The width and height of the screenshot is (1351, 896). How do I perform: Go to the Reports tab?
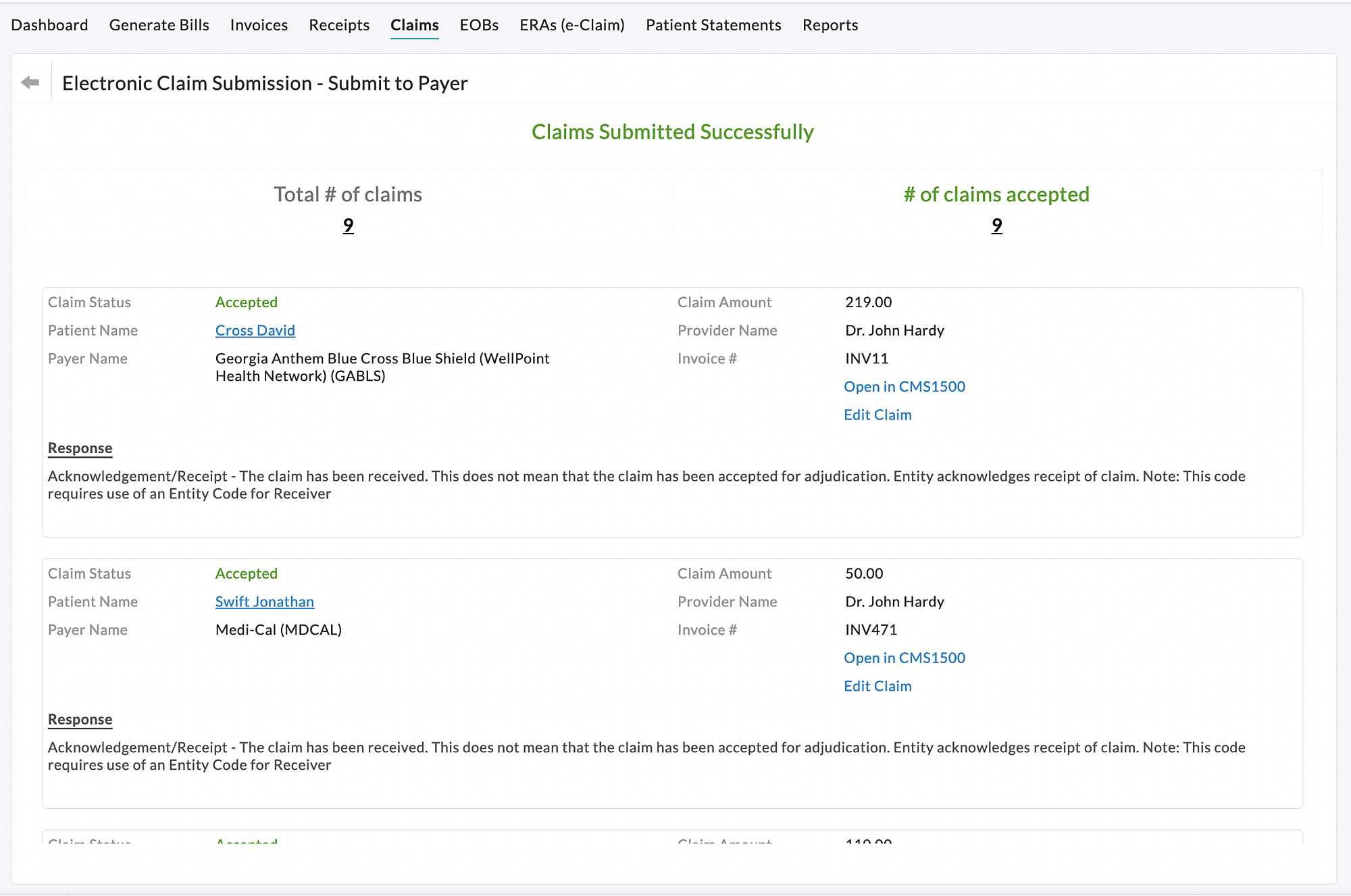pos(830,25)
